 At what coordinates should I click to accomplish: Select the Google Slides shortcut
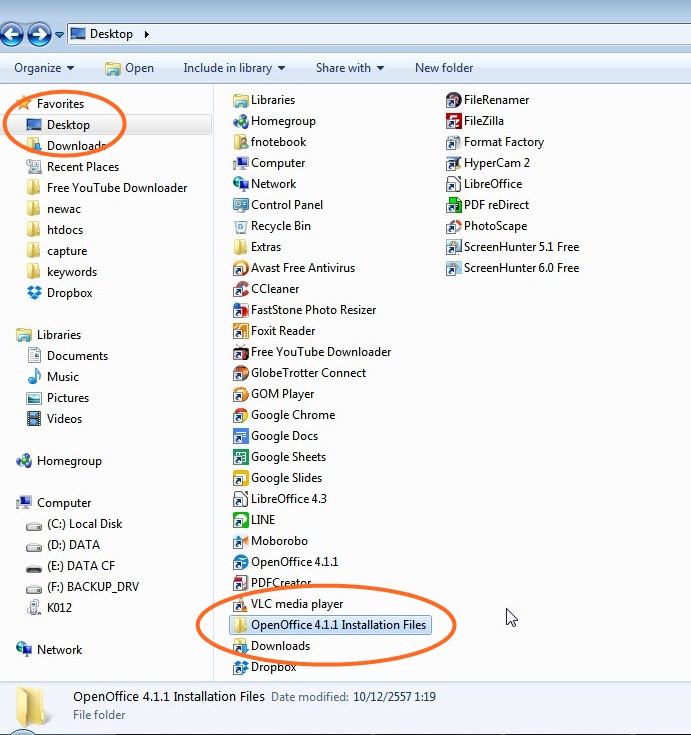(x=278, y=478)
